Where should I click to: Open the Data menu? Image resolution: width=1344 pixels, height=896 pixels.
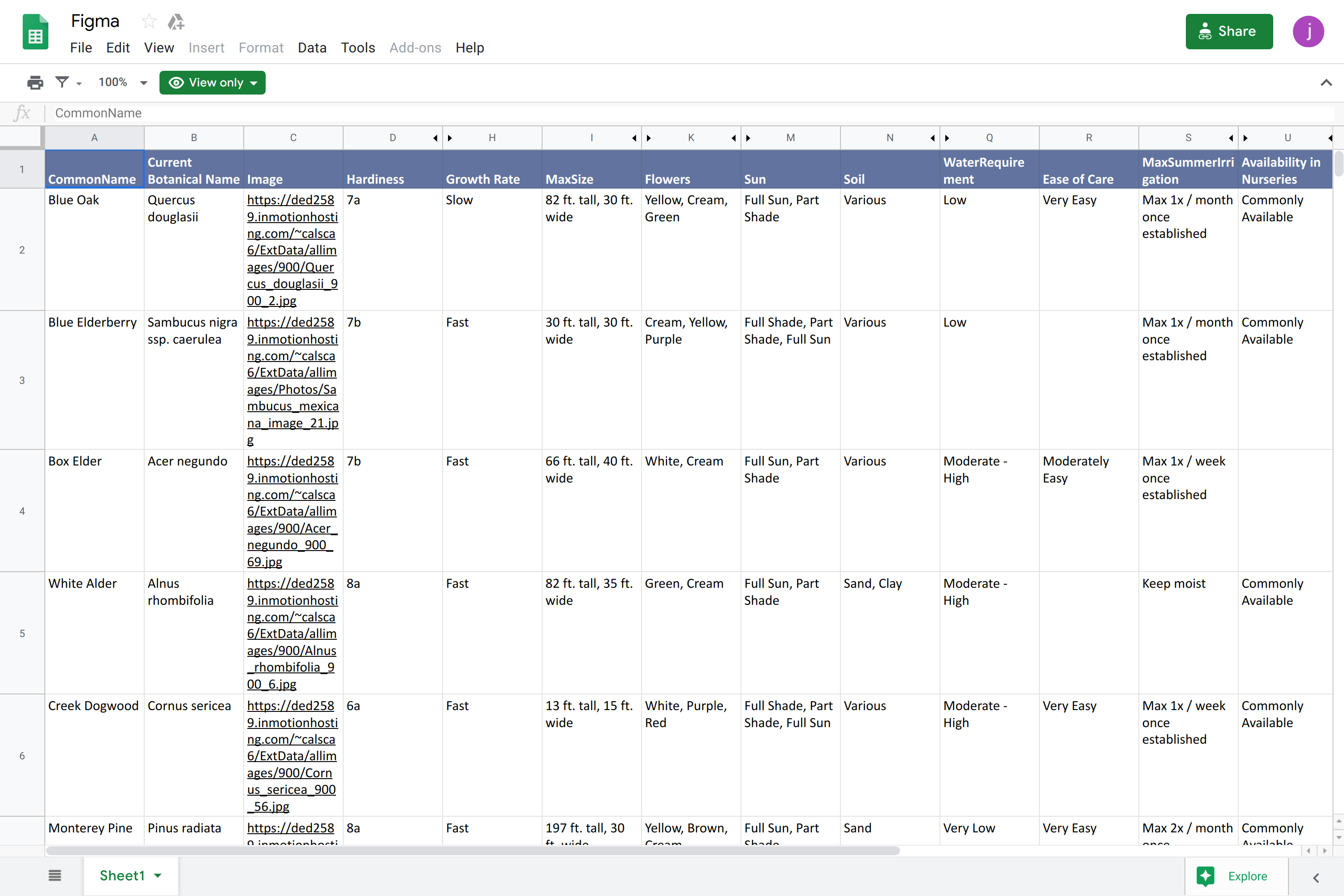[x=312, y=48]
